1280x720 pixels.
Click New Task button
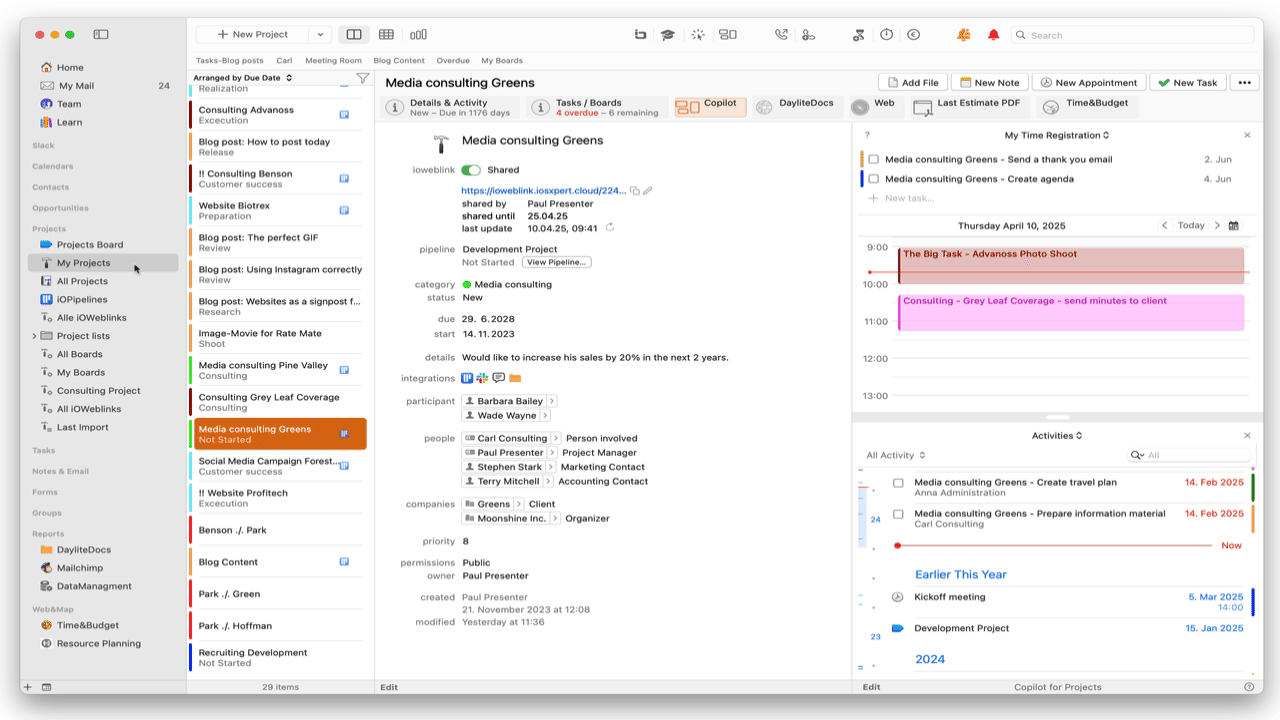[1188, 83]
